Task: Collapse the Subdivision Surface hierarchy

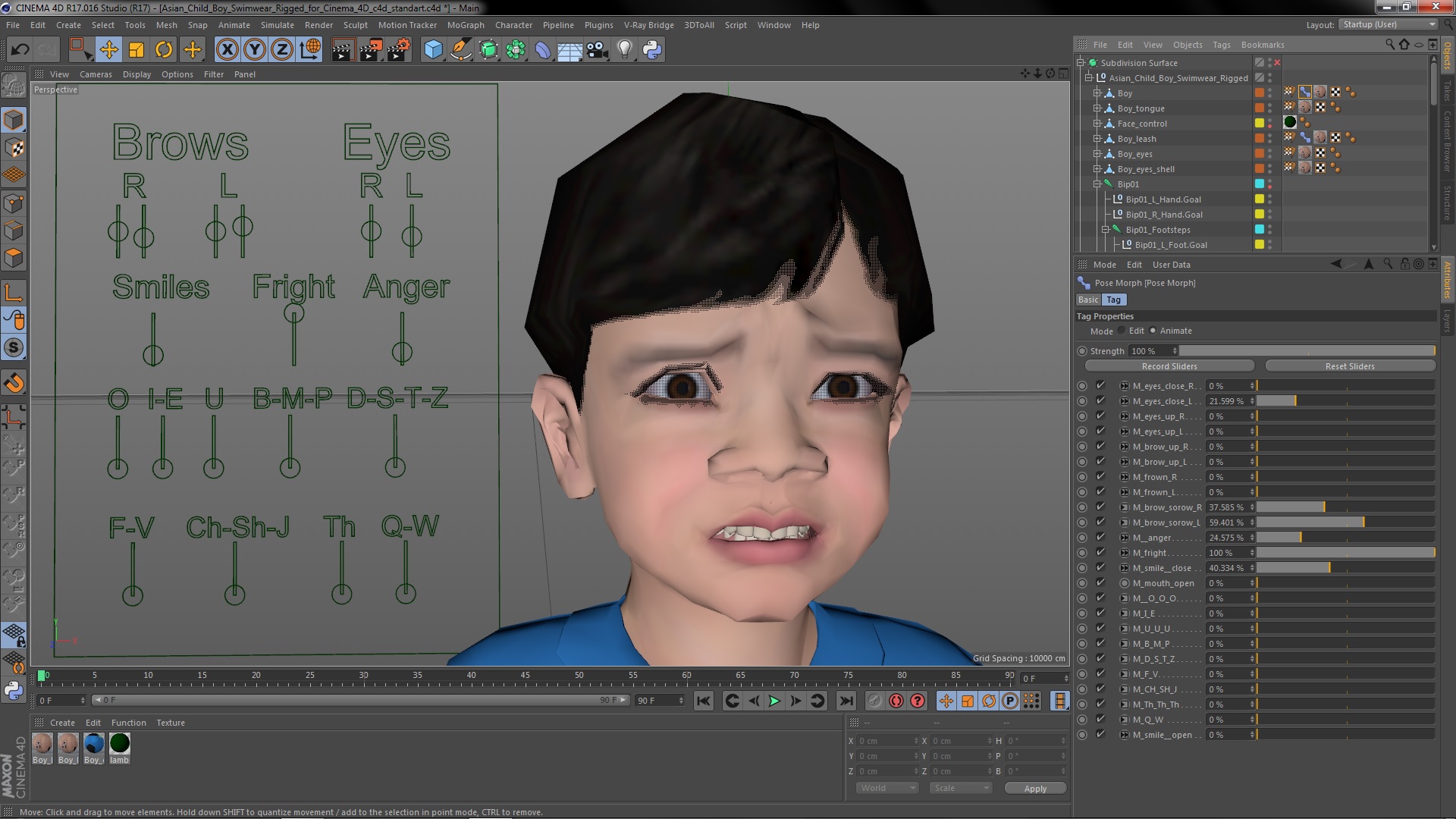Action: pyautogui.click(x=1081, y=63)
